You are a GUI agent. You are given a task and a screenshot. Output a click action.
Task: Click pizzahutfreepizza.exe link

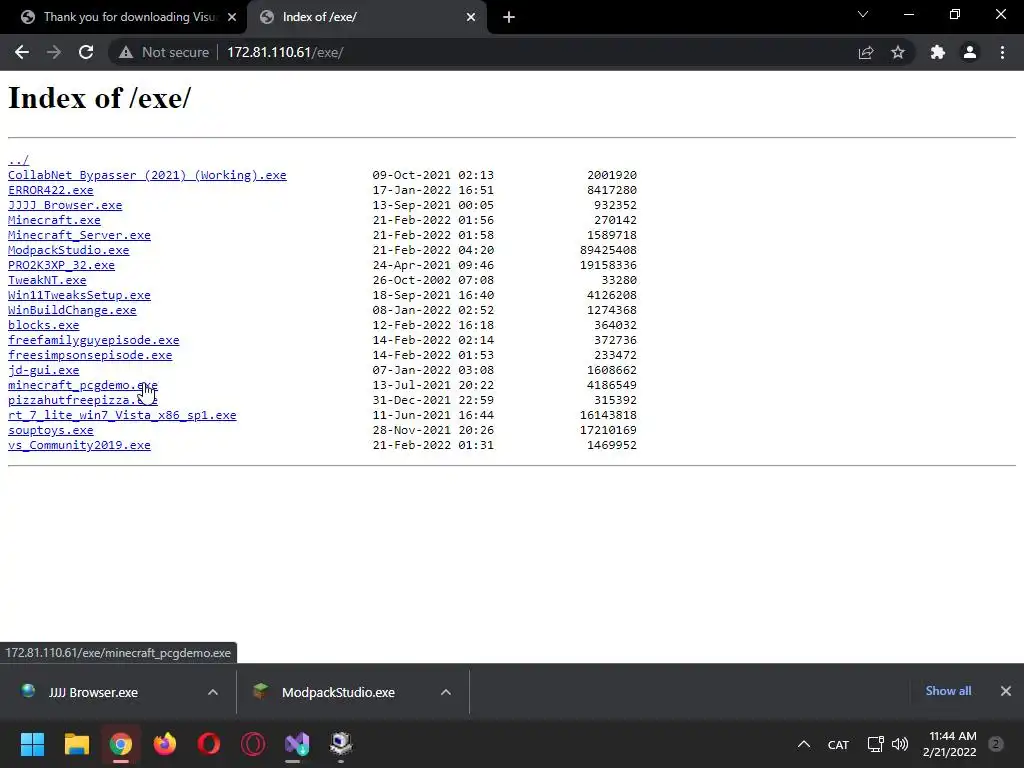(x=82, y=400)
